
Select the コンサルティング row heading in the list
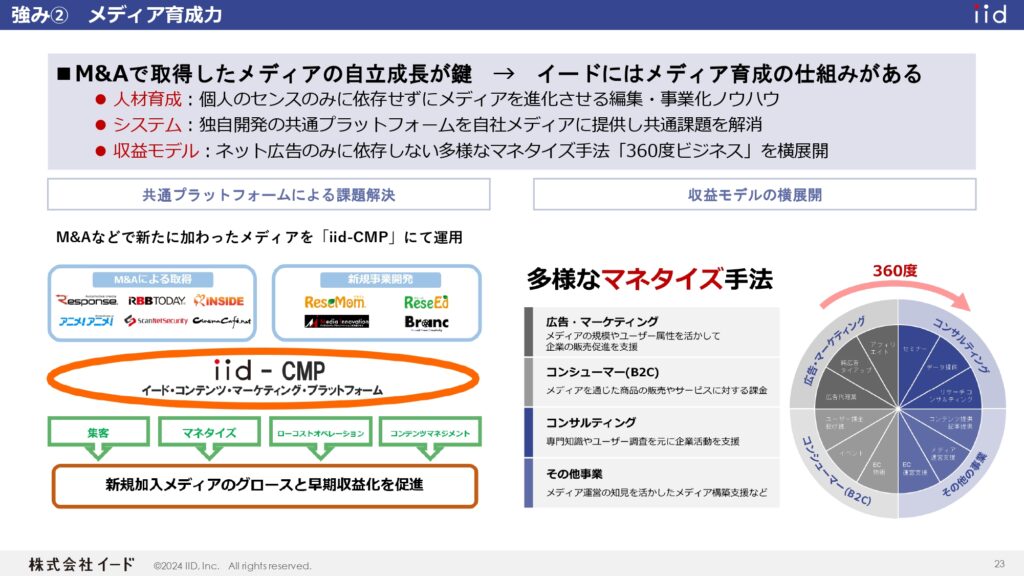tap(590, 423)
